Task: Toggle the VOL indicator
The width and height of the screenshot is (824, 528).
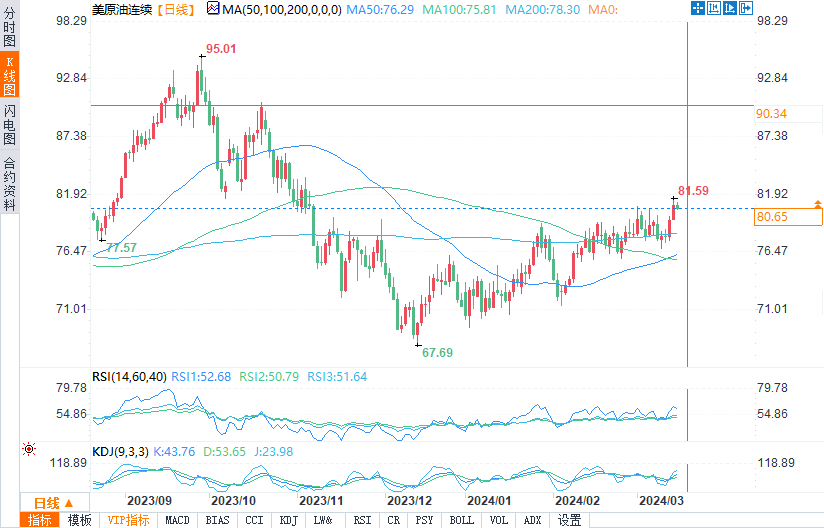Action: point(497,520)
